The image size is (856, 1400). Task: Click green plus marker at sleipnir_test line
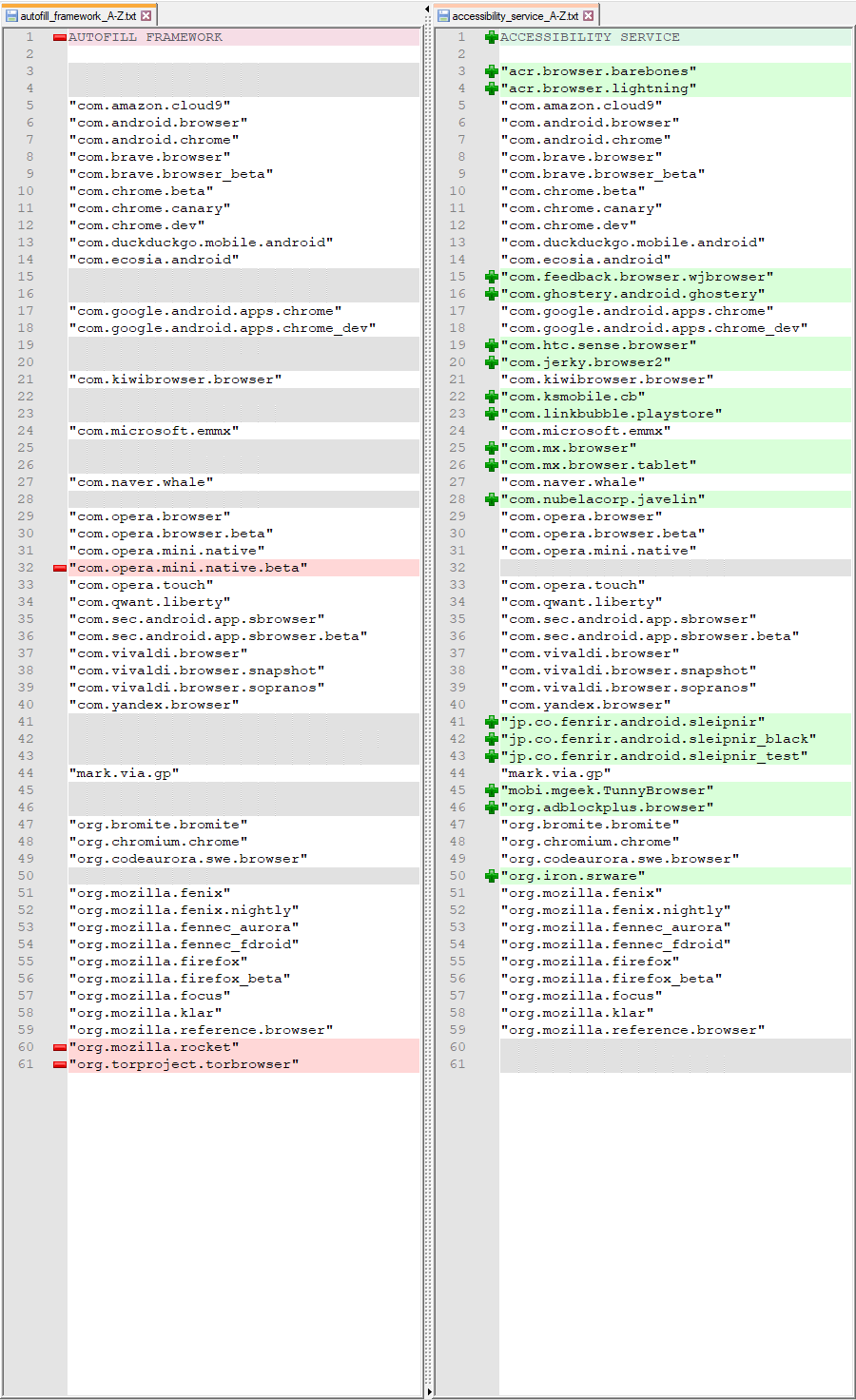tap(491, 756)
